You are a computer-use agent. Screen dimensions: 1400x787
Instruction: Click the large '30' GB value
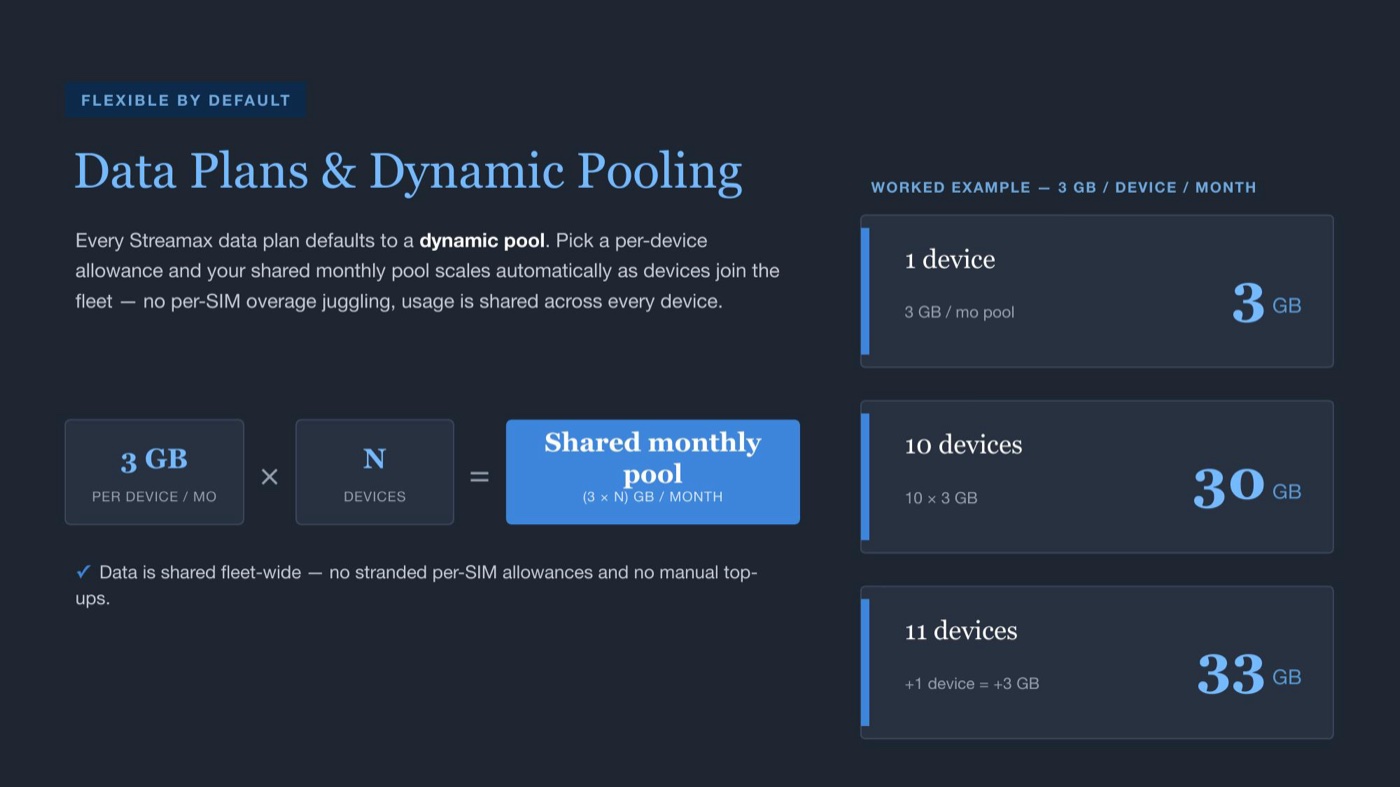pyautogui.click(x=1229, y=489)
